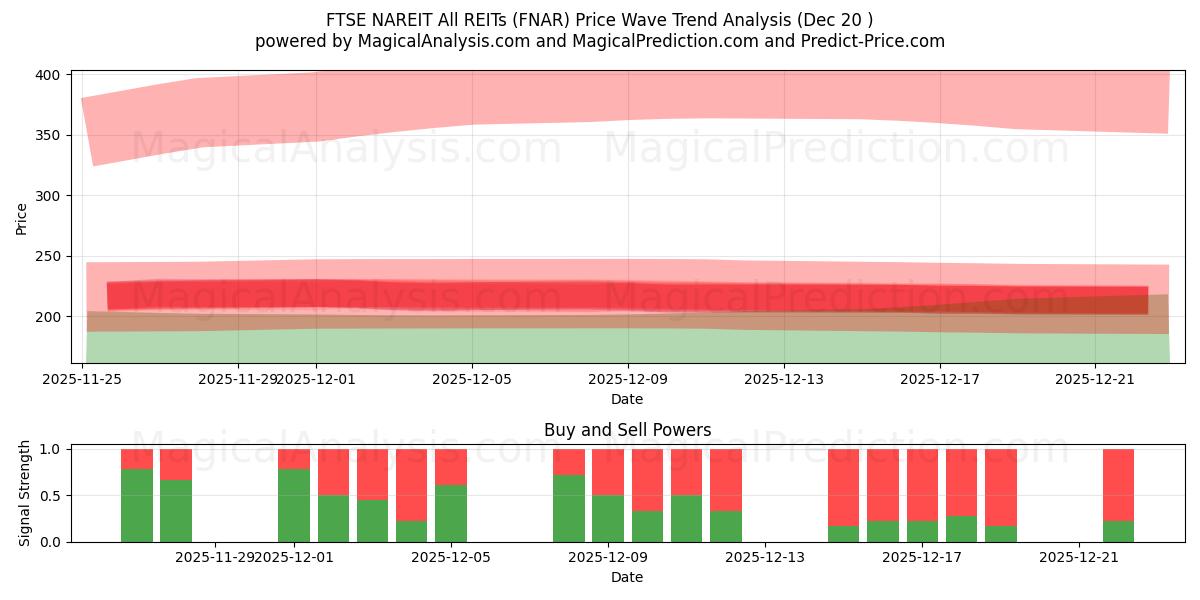The image size is (1200, 600).
Task: Select the green lower band area
Action: point(600,345)
